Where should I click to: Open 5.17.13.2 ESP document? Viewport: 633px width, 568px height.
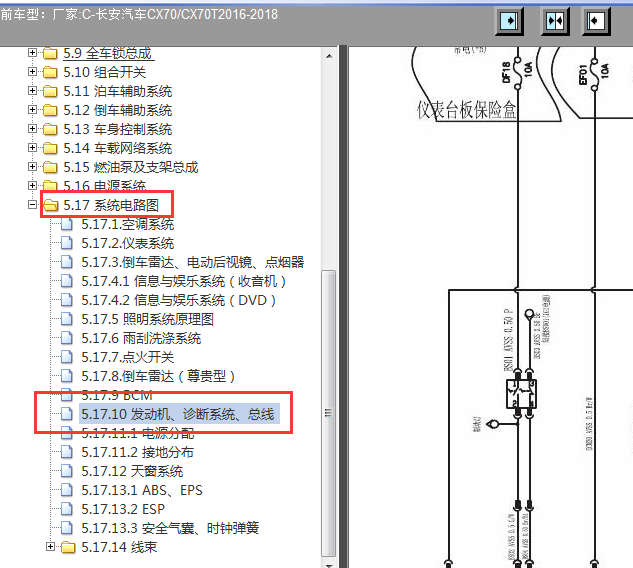click(x=123, y=509)
